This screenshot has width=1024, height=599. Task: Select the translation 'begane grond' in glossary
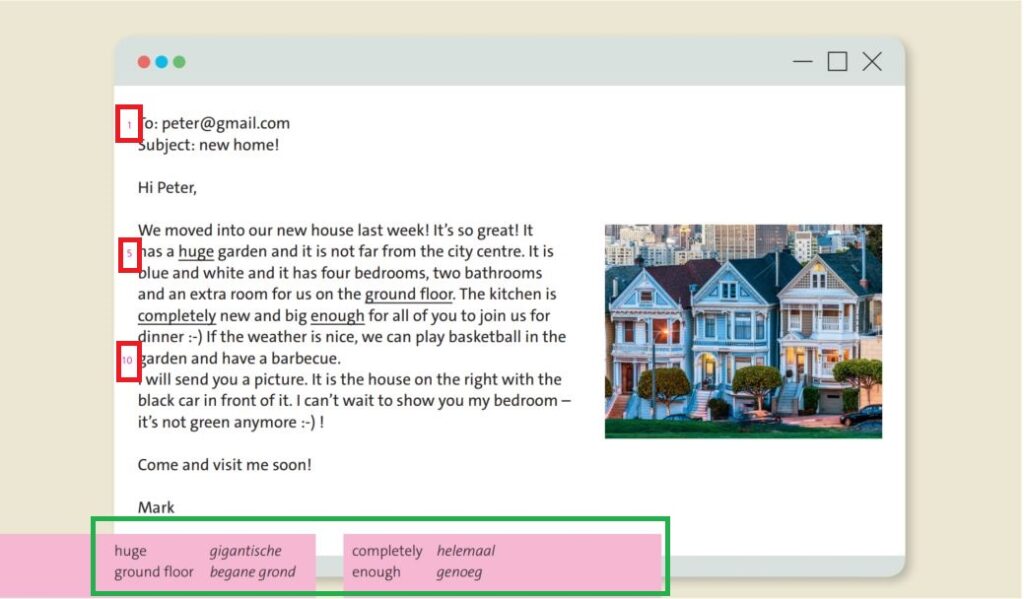point(252,573)
